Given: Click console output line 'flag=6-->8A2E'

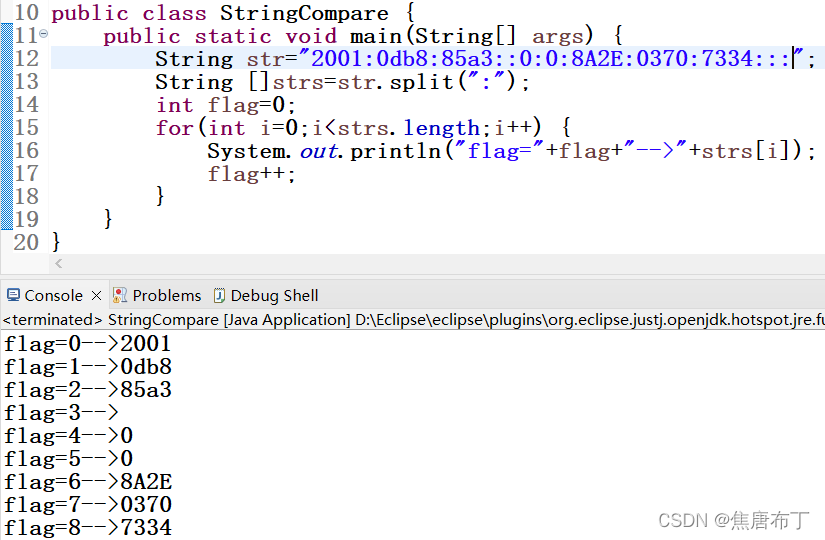Looking at the screenshot, I should pos(87,482).
